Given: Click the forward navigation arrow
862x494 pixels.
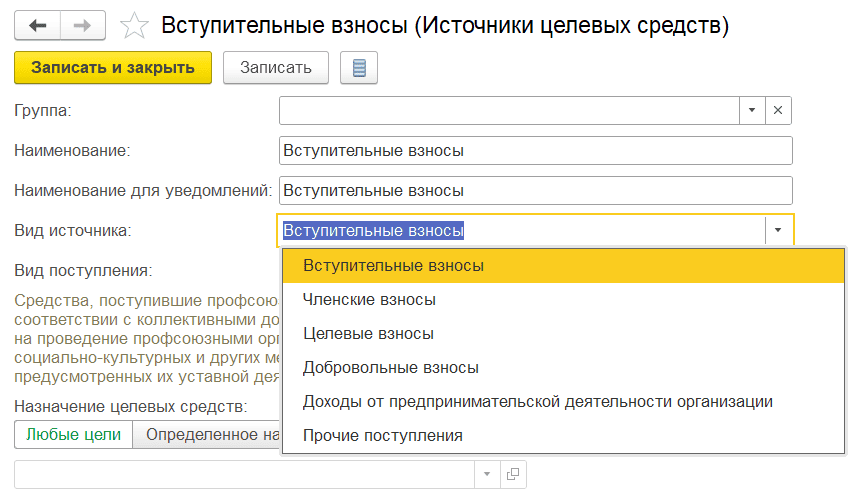Looking at the screenshot, I should 84,26.
